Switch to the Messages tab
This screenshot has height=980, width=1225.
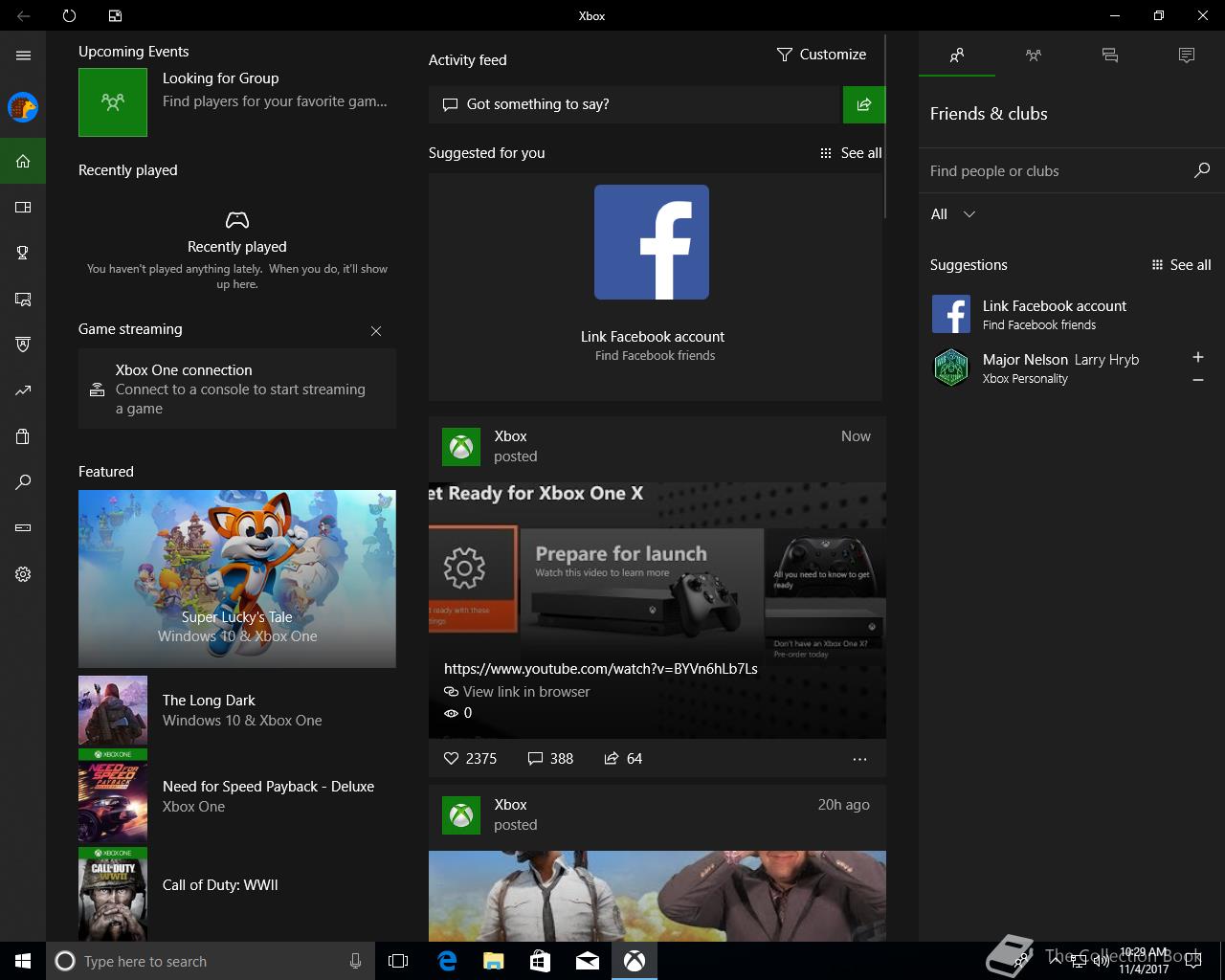click(x=1110, y=56)
